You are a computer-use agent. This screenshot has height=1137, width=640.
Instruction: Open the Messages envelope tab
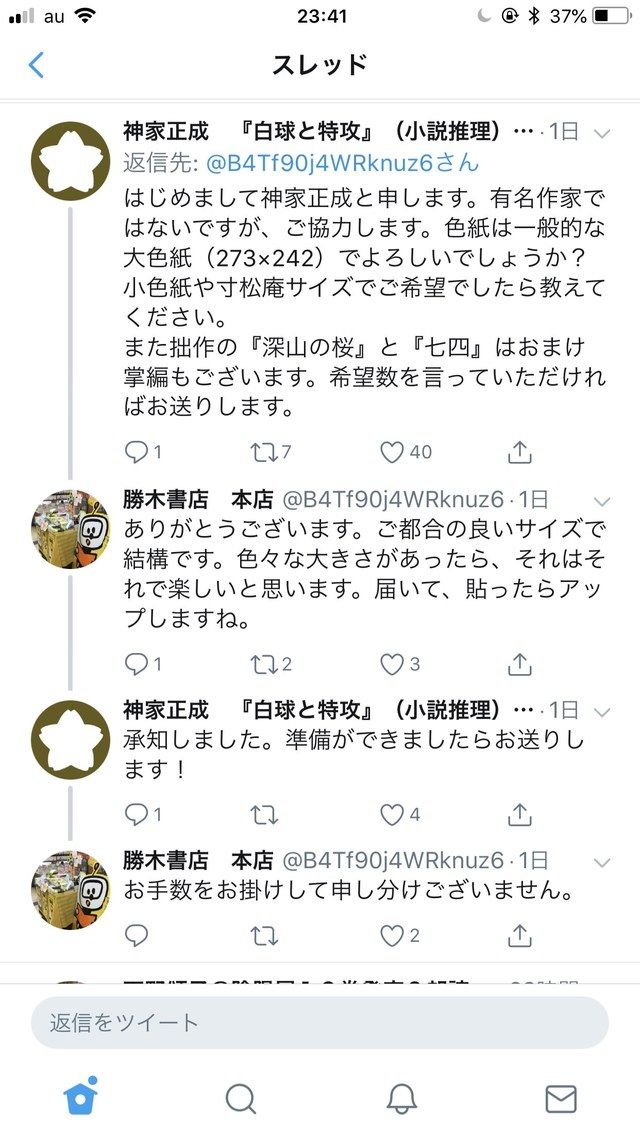[560, 1099]
